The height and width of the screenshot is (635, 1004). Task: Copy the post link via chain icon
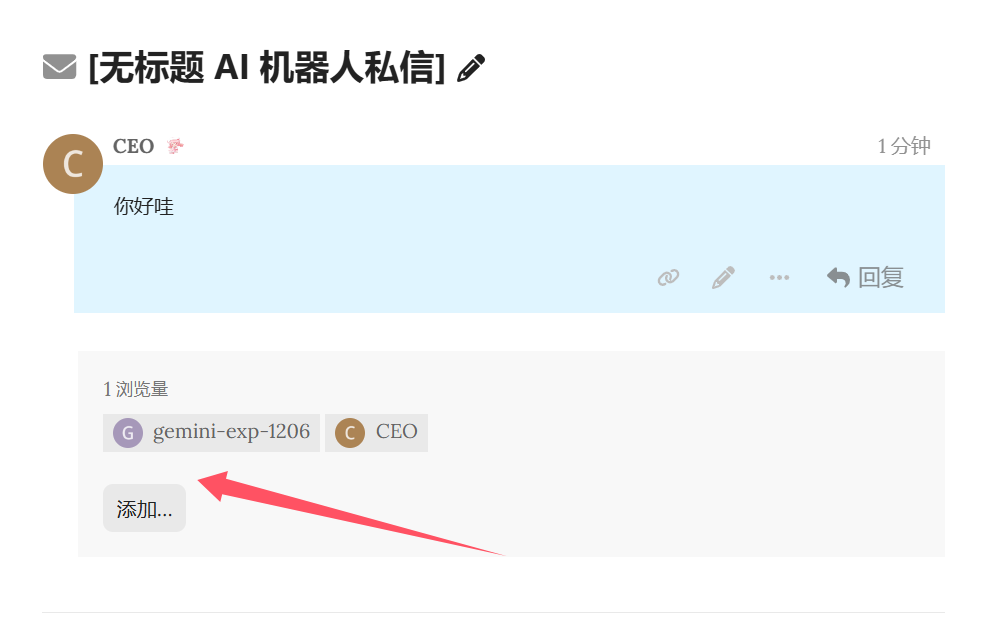point(668,278)
